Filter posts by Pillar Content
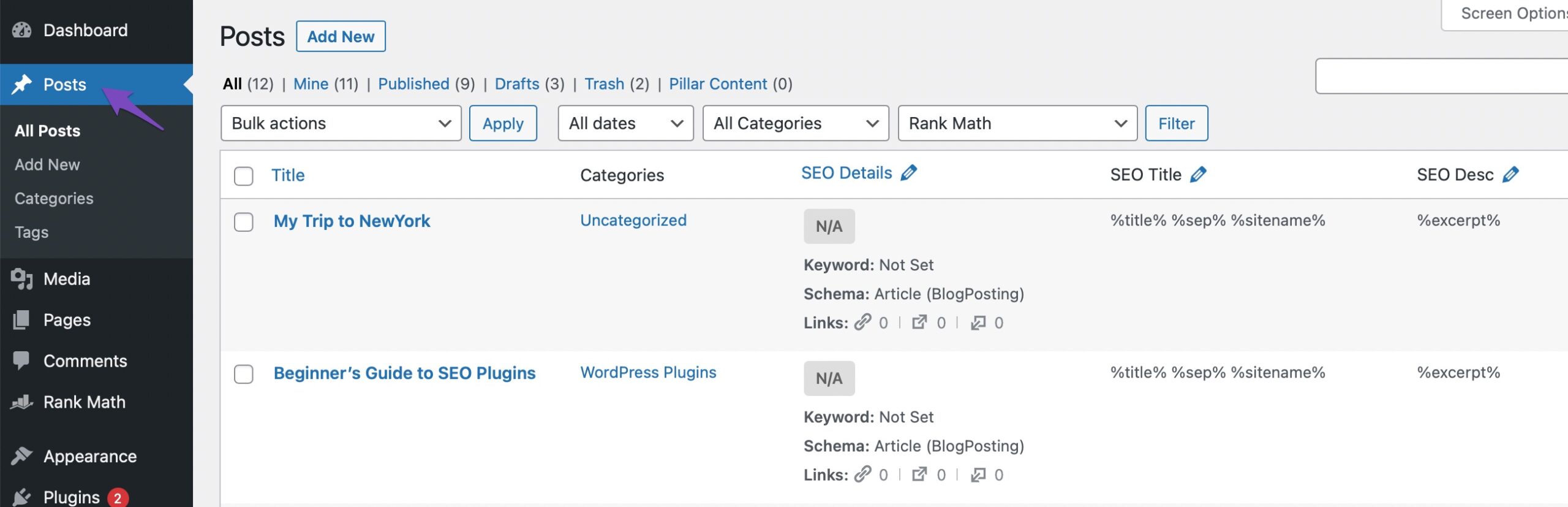1568x507 pixels. (718, 83)
